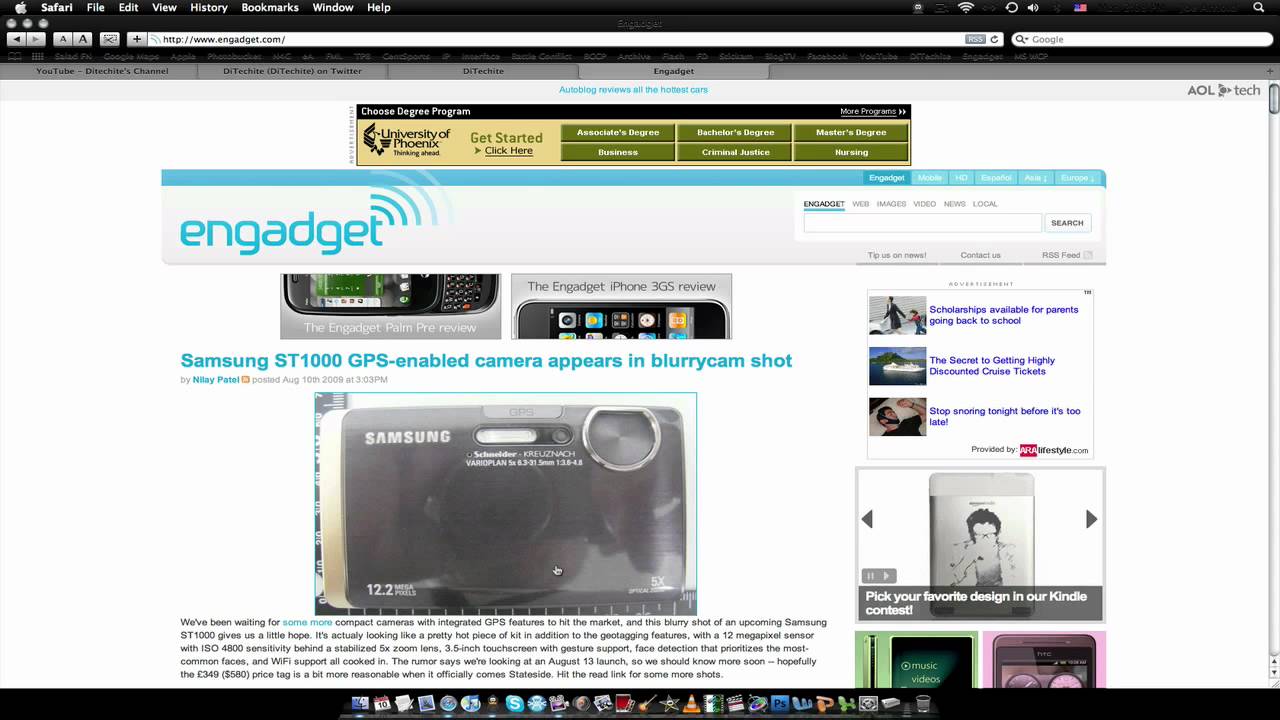The width and height of the screenshot is (1280, 720).
Task: Open the bookmarks book icon in bookmarks bar
Action: point(14,56)
